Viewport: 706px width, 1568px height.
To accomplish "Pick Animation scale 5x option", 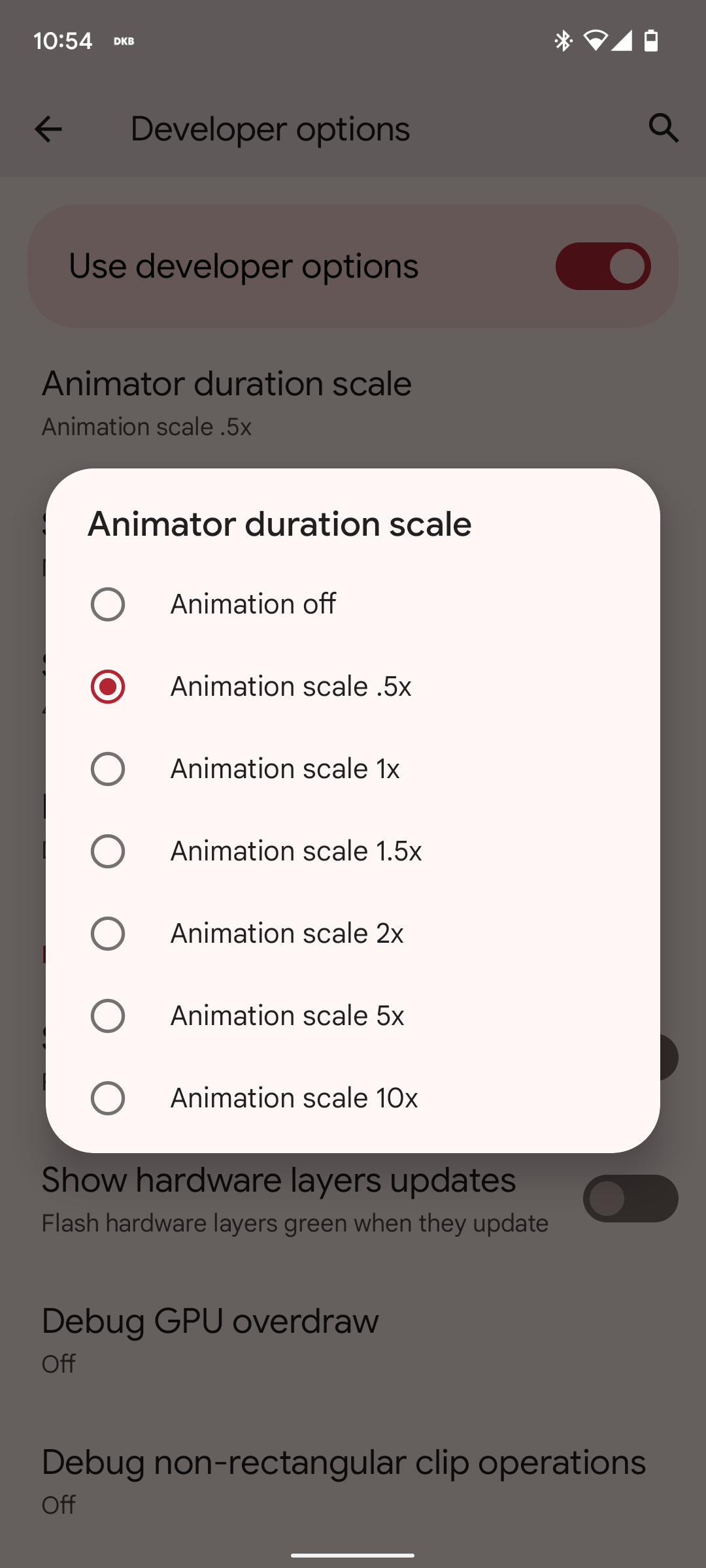I will coord(108,1016).
